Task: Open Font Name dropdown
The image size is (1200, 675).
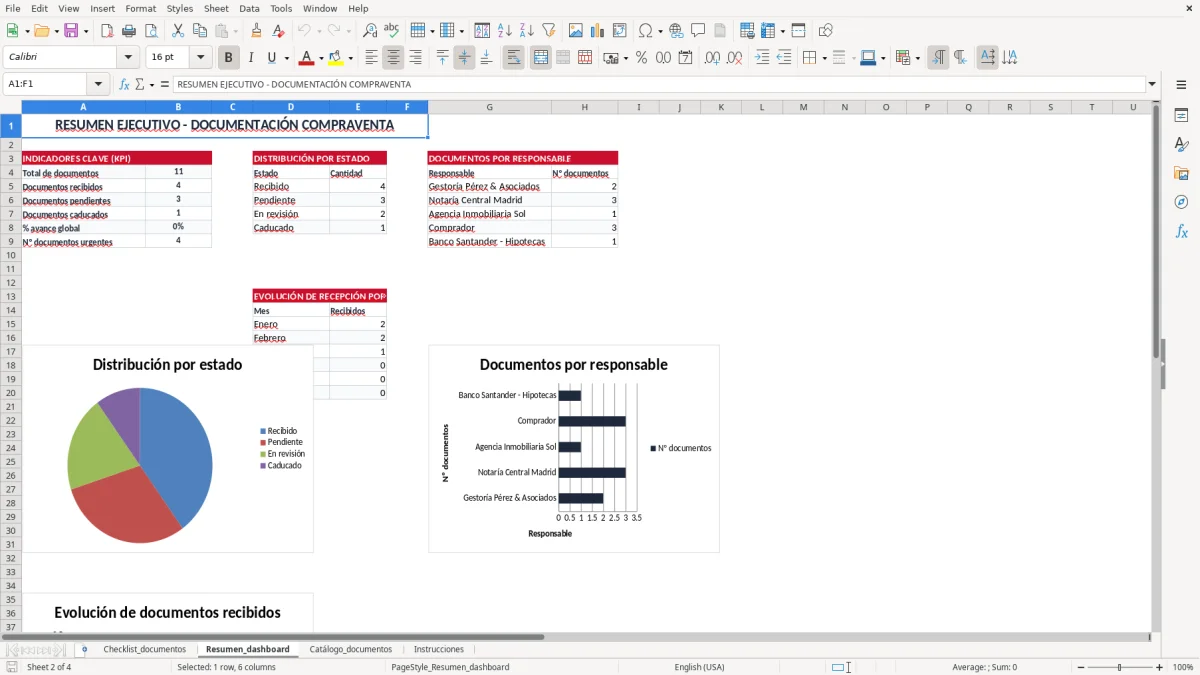Action: (128, 58)
